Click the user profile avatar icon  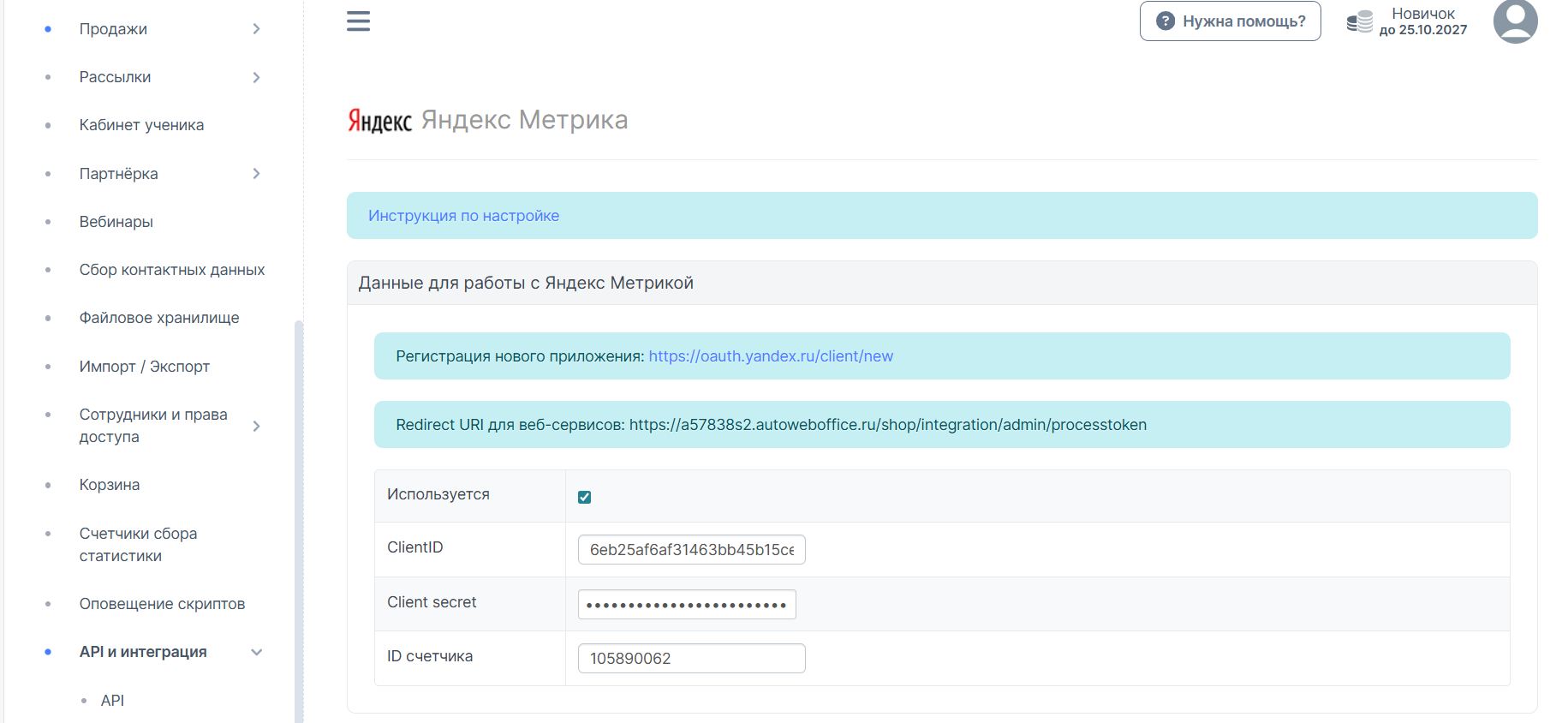1515,21
